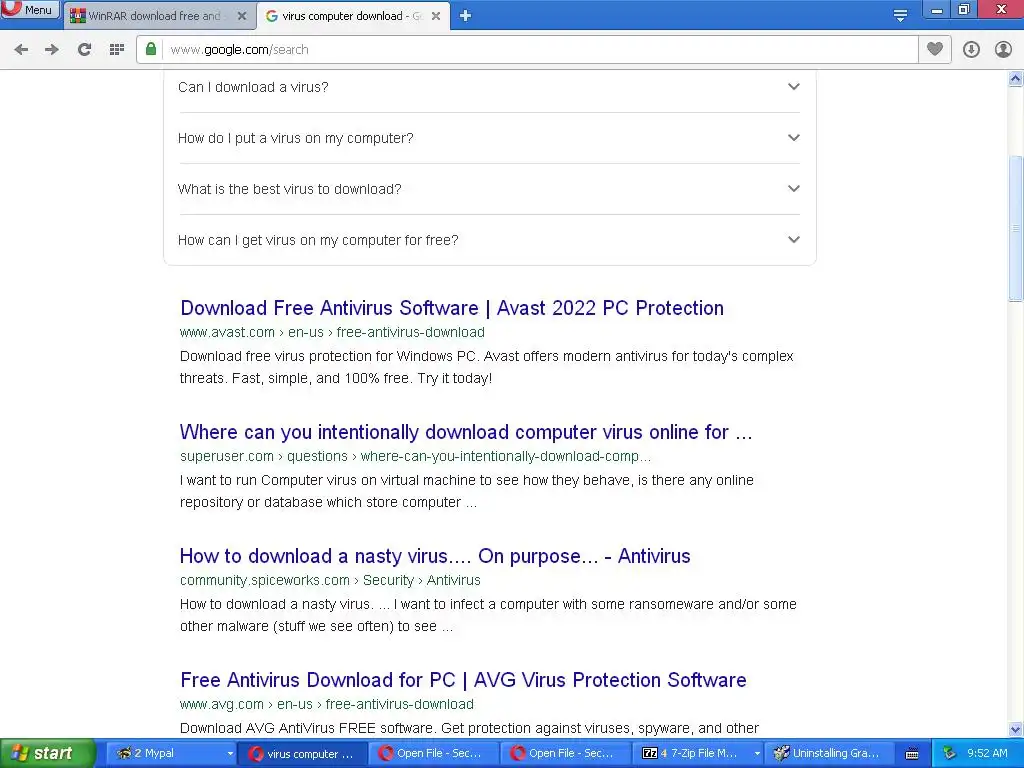The height and width of the screenshot is (768, 1024).
Task: Click the scrollbar up arrow
Action: 1016,79
